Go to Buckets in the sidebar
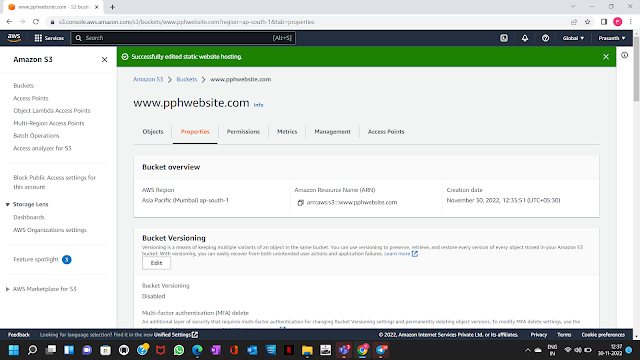640x360 pixels. click(24, 86)
